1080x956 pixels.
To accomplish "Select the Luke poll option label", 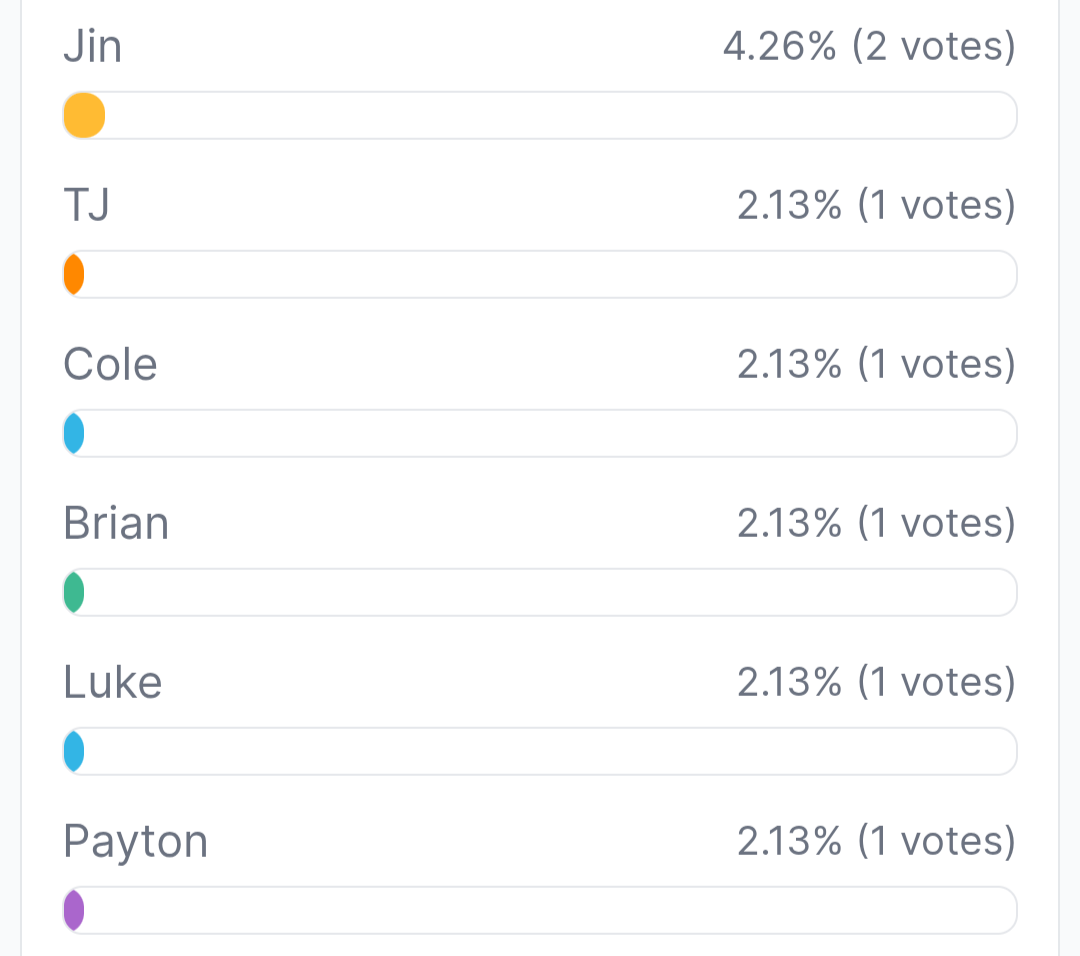I will [x=112, y=682].
